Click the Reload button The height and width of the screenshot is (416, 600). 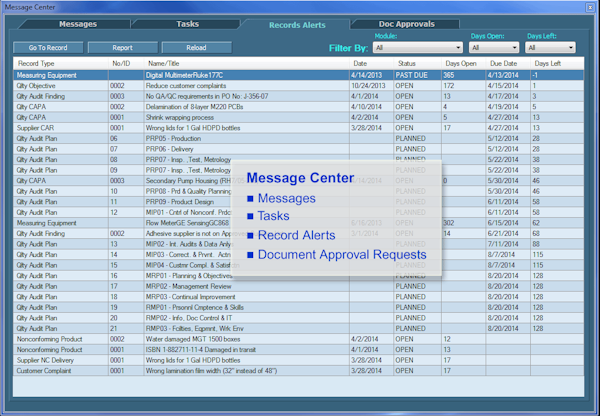pyautogui.click(x=196, y=47)
